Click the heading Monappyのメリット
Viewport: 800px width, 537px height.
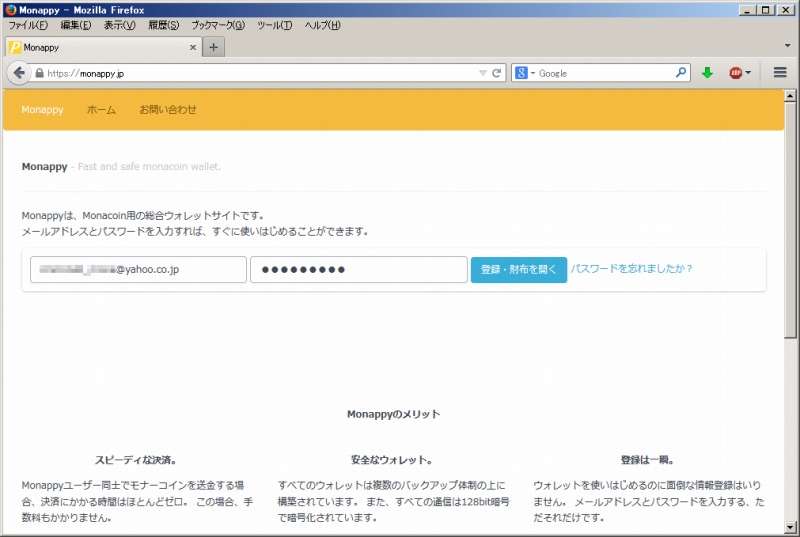393,414
